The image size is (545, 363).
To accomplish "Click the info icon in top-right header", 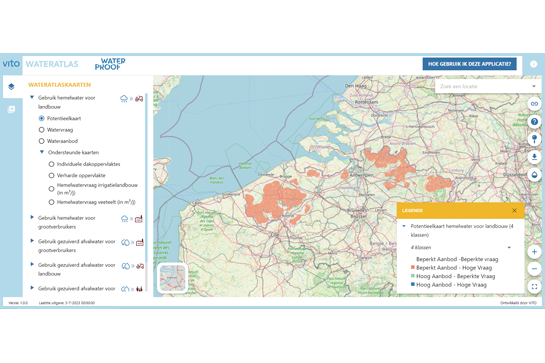I will click(x=534, y=64).
